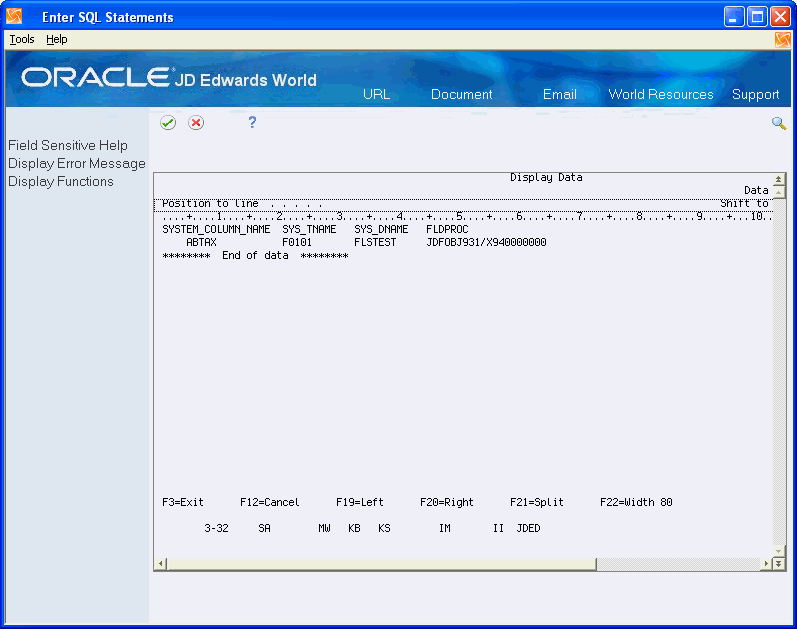
Task: Click the KB status indicator
Action: click(354, 528)
